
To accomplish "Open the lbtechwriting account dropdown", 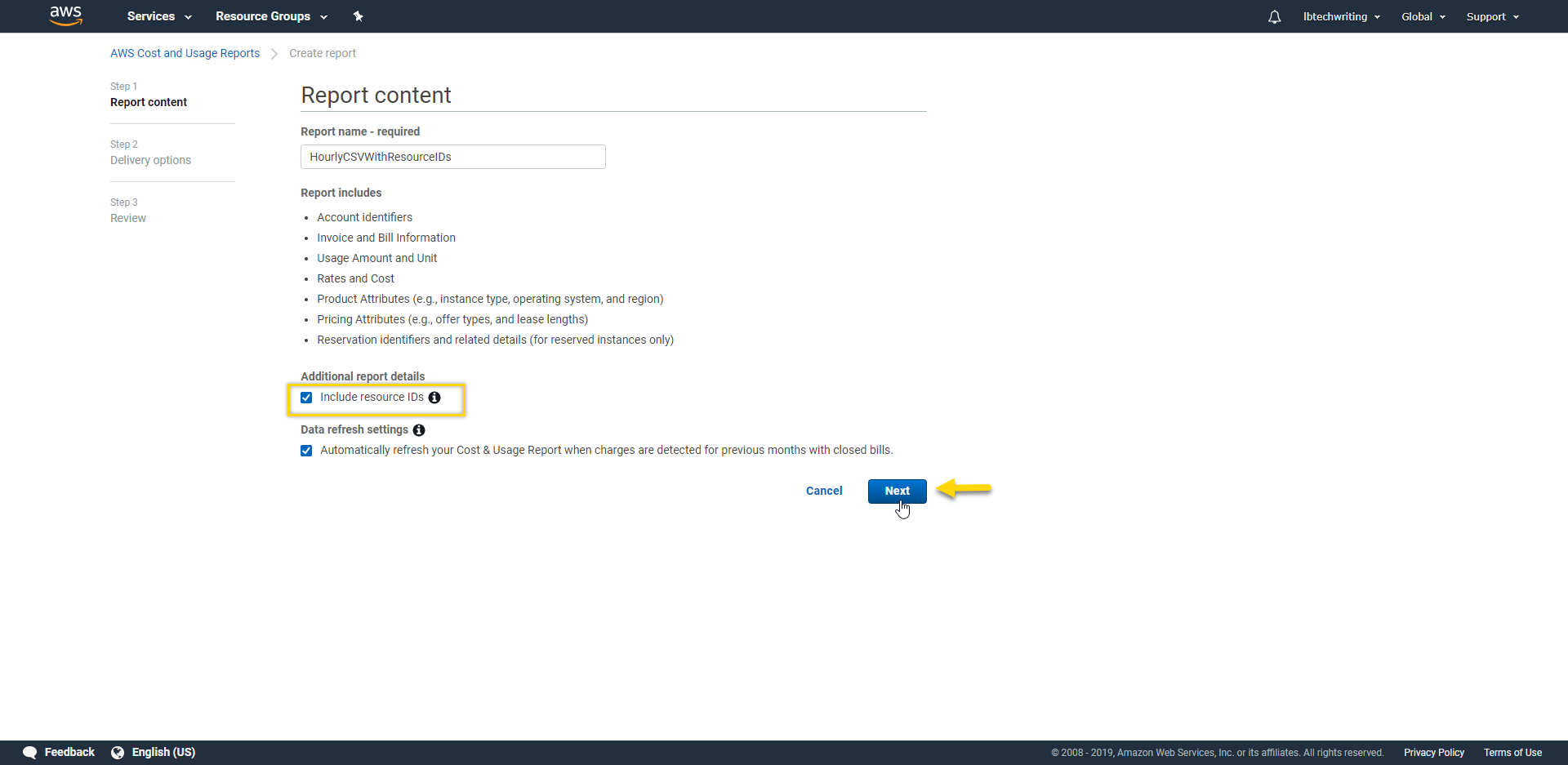I will [x=1341, y=16].
